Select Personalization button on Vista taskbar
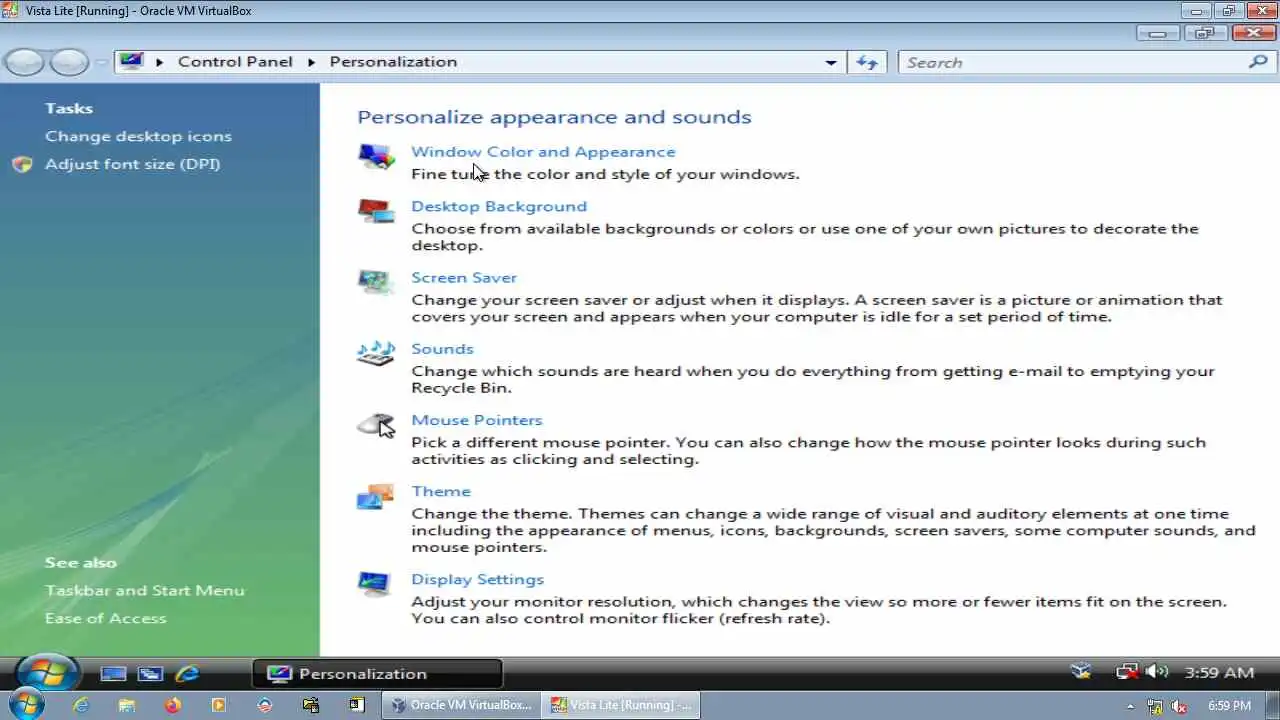Screen dimensions: 1280x720 tap(377, 674)
